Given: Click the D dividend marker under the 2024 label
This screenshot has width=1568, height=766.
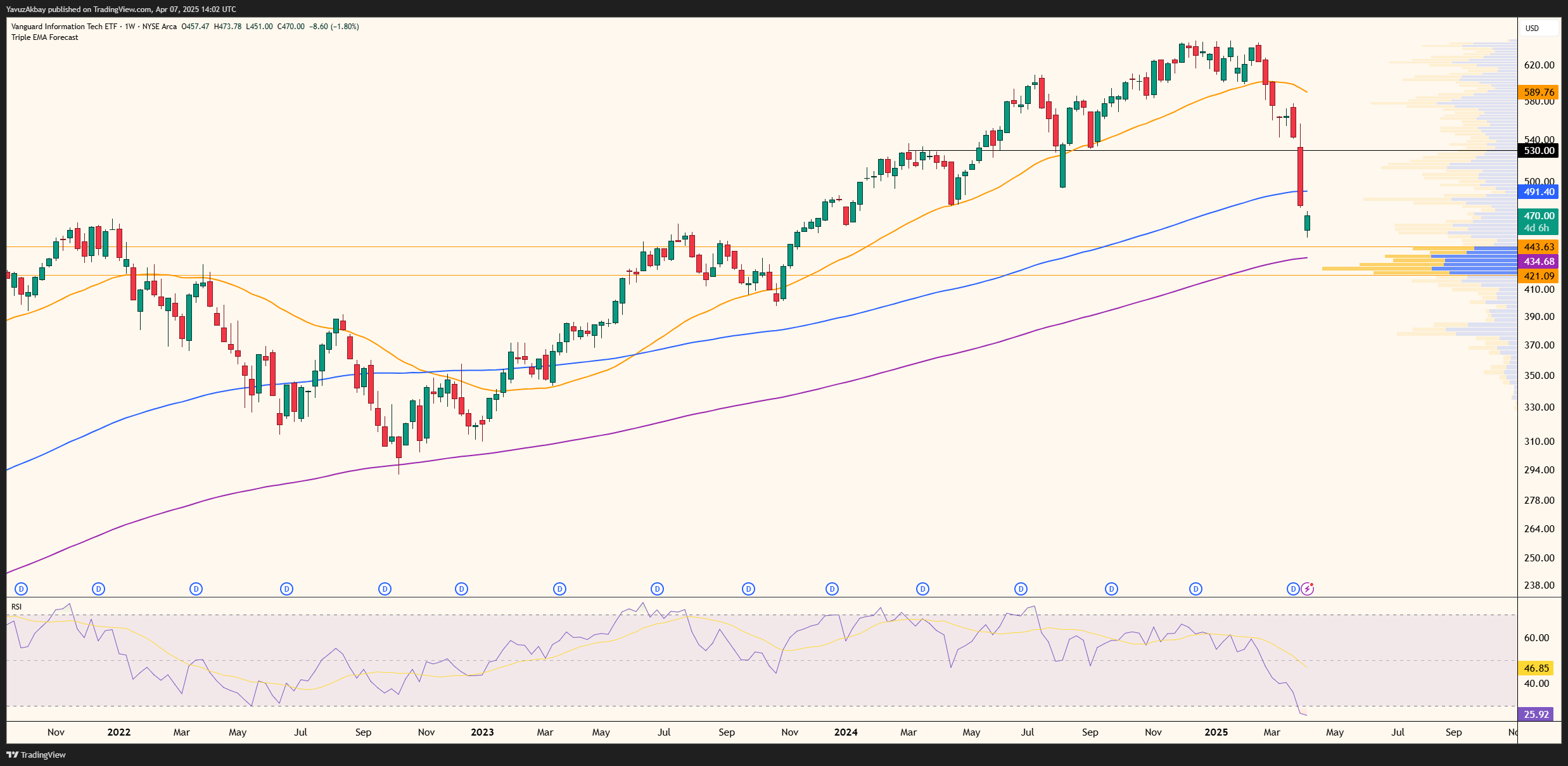Looking at the screenshot, I should point(832,588).
